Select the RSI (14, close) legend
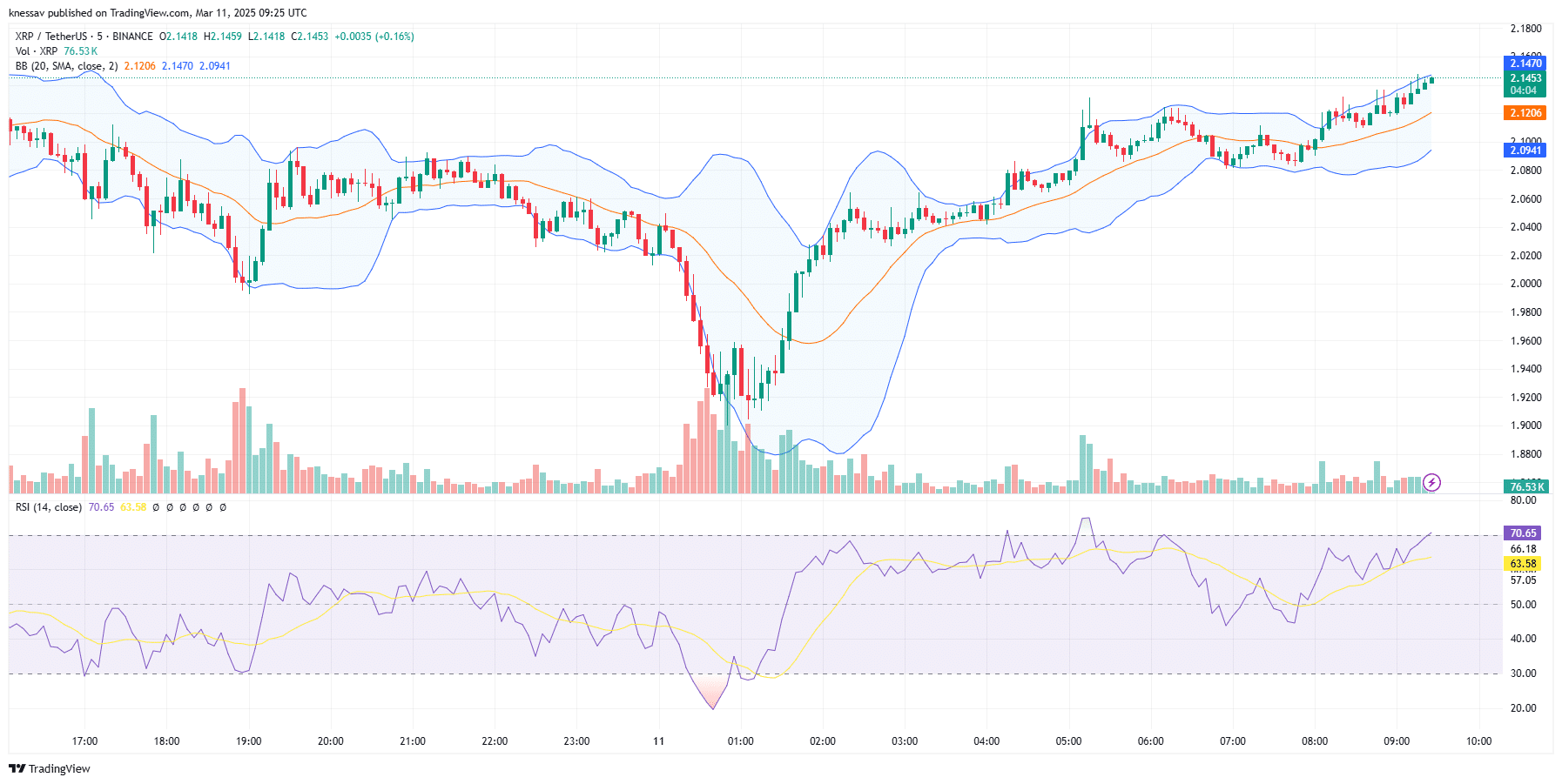Screen dimensions: 1562x784 pyautogui.click(x=49, y=507)
